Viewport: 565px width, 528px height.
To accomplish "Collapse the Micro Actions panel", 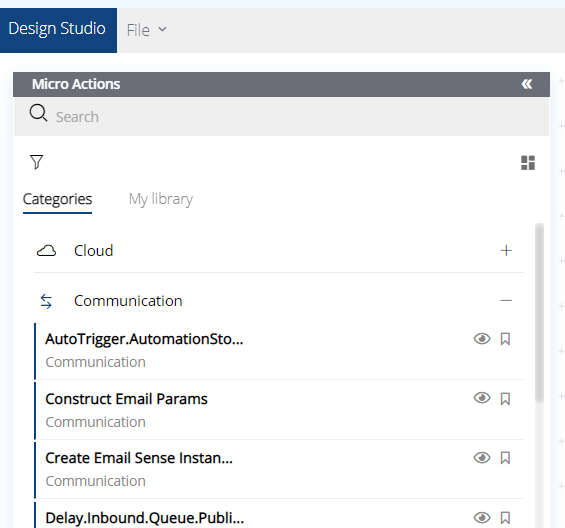I will pyautogui.click(x=527, y=84).
